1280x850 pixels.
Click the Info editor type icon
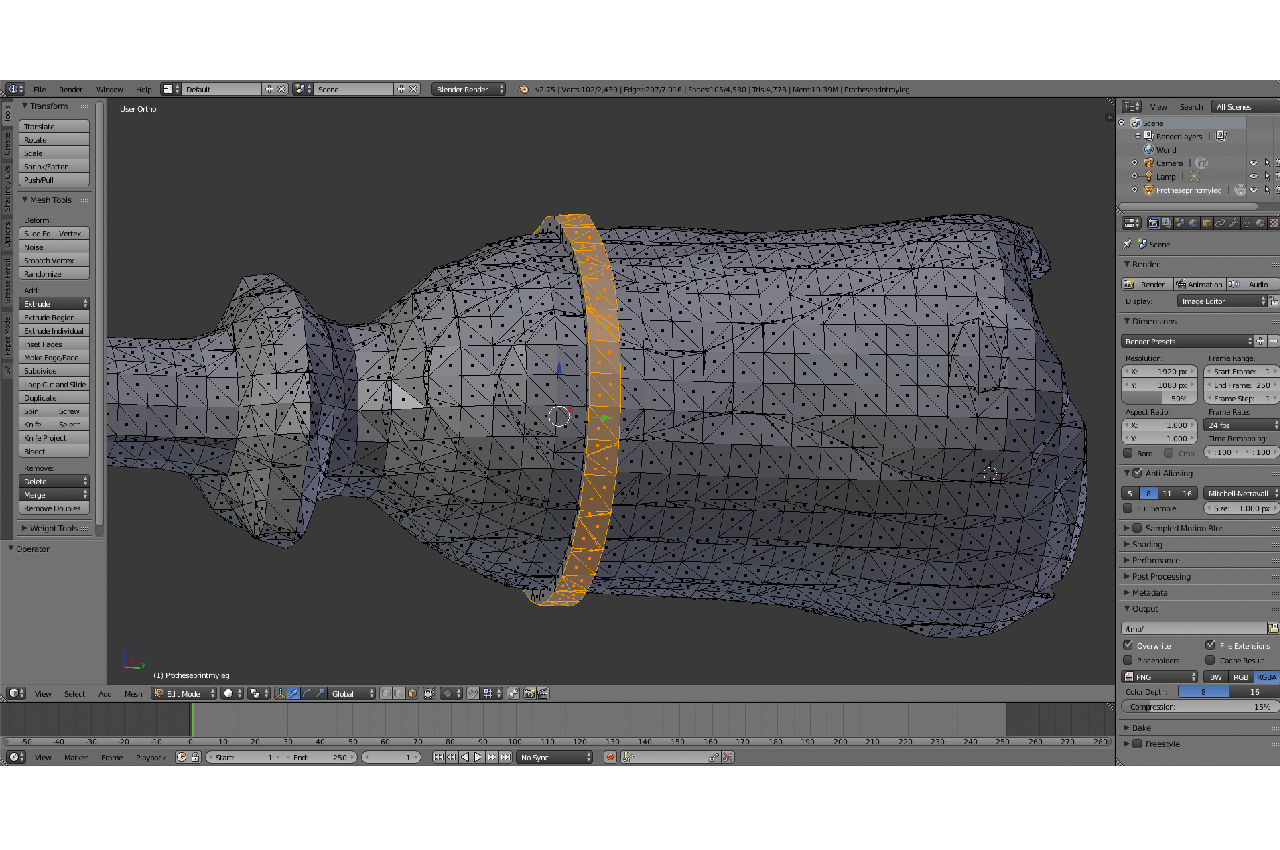coord(15,89)
